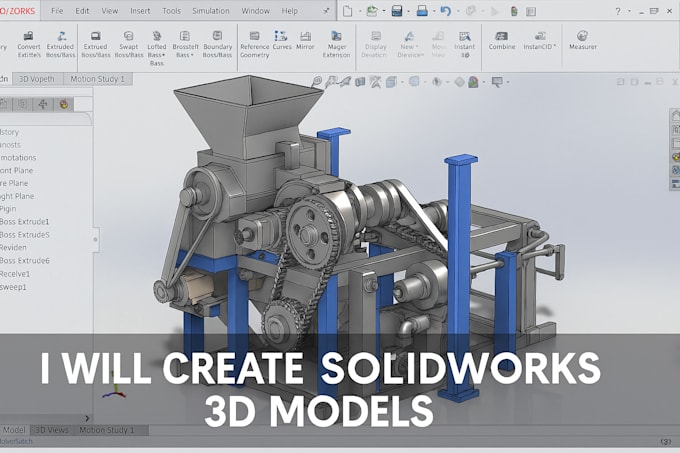The image size is (680, 453).
Task: Select the Boss Extrude5 feature
Action: pos(25,235)
